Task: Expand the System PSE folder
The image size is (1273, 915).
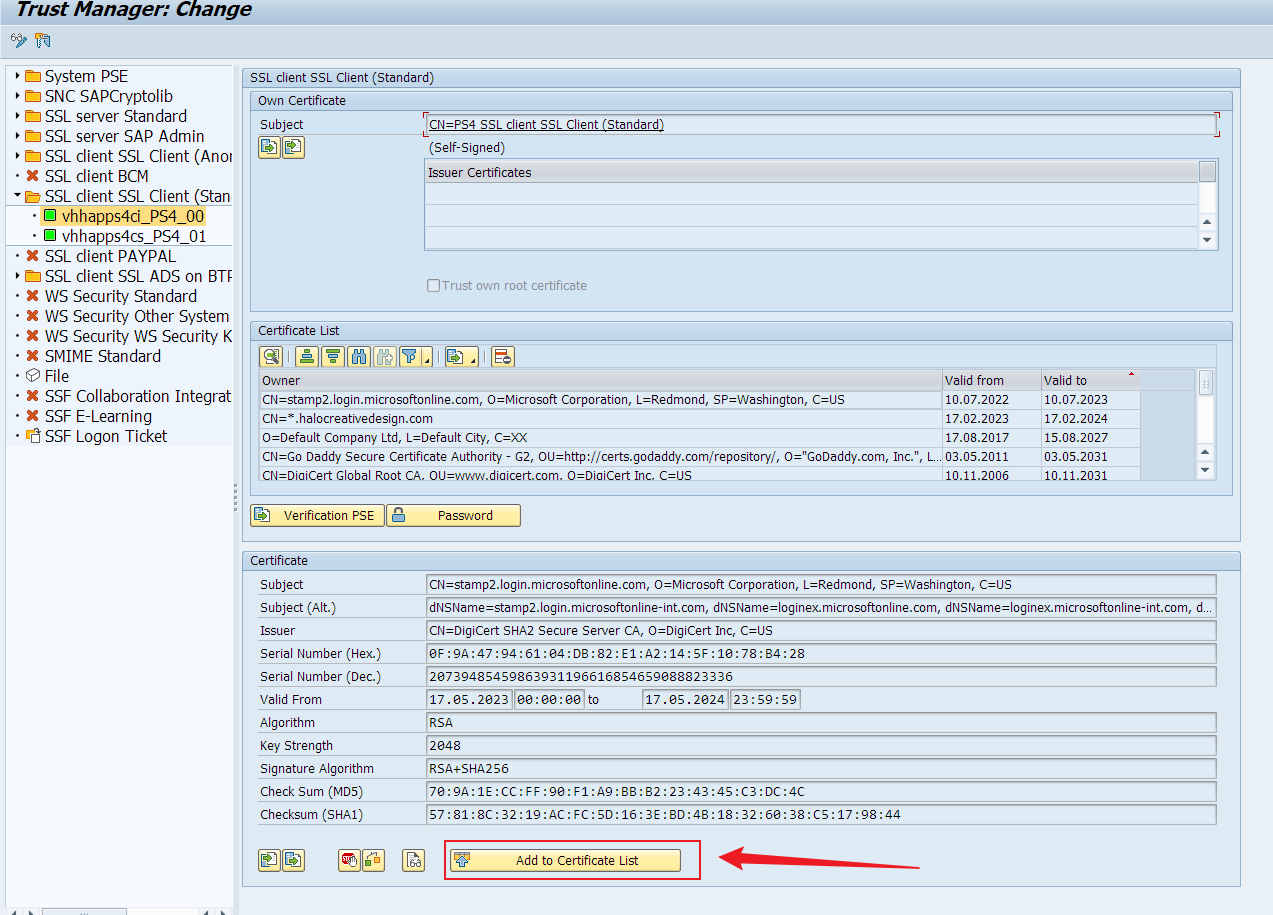Action: 17,76
